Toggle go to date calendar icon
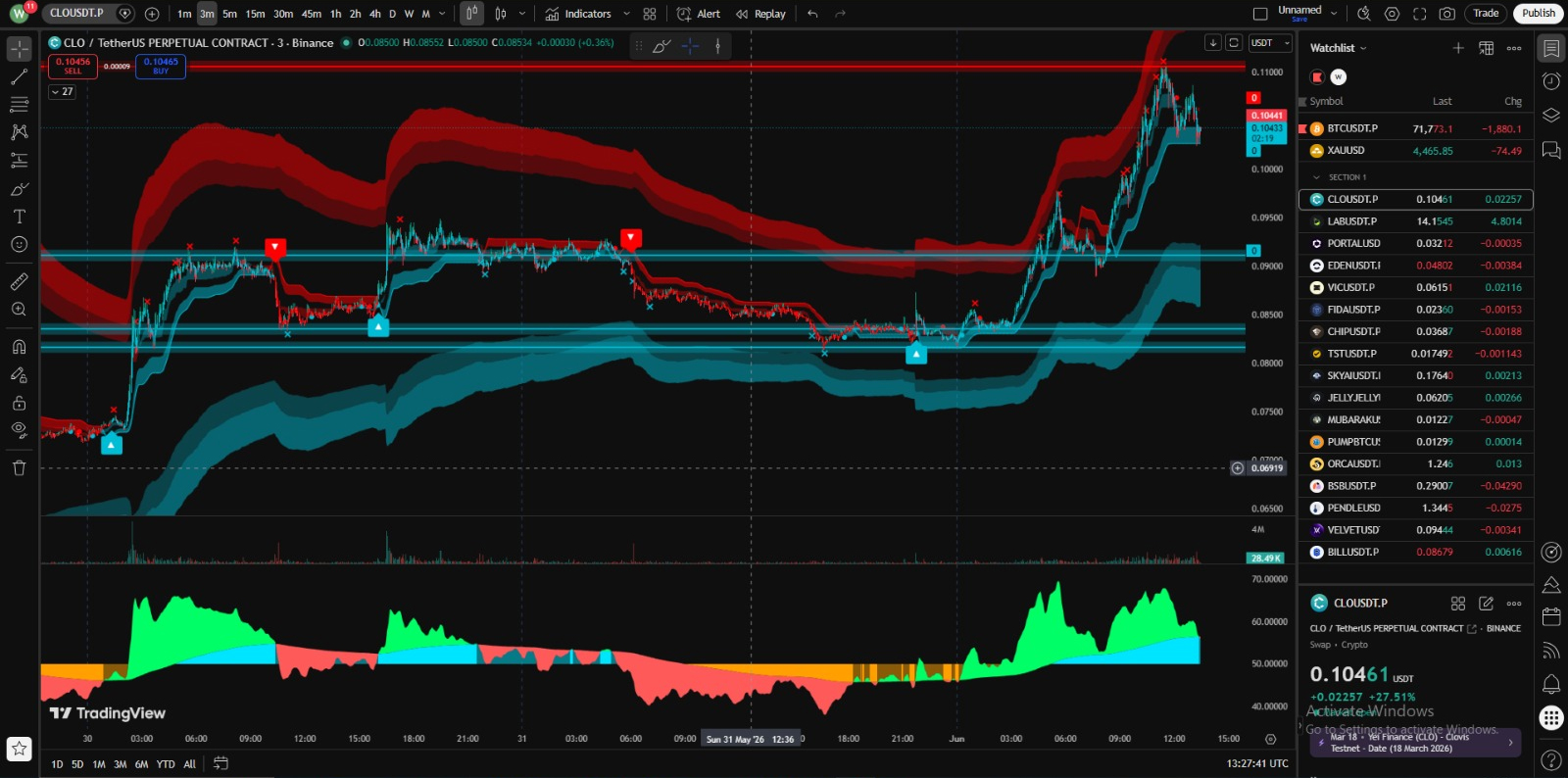Viewport: 1568px width, 778px height. (220, 763)
